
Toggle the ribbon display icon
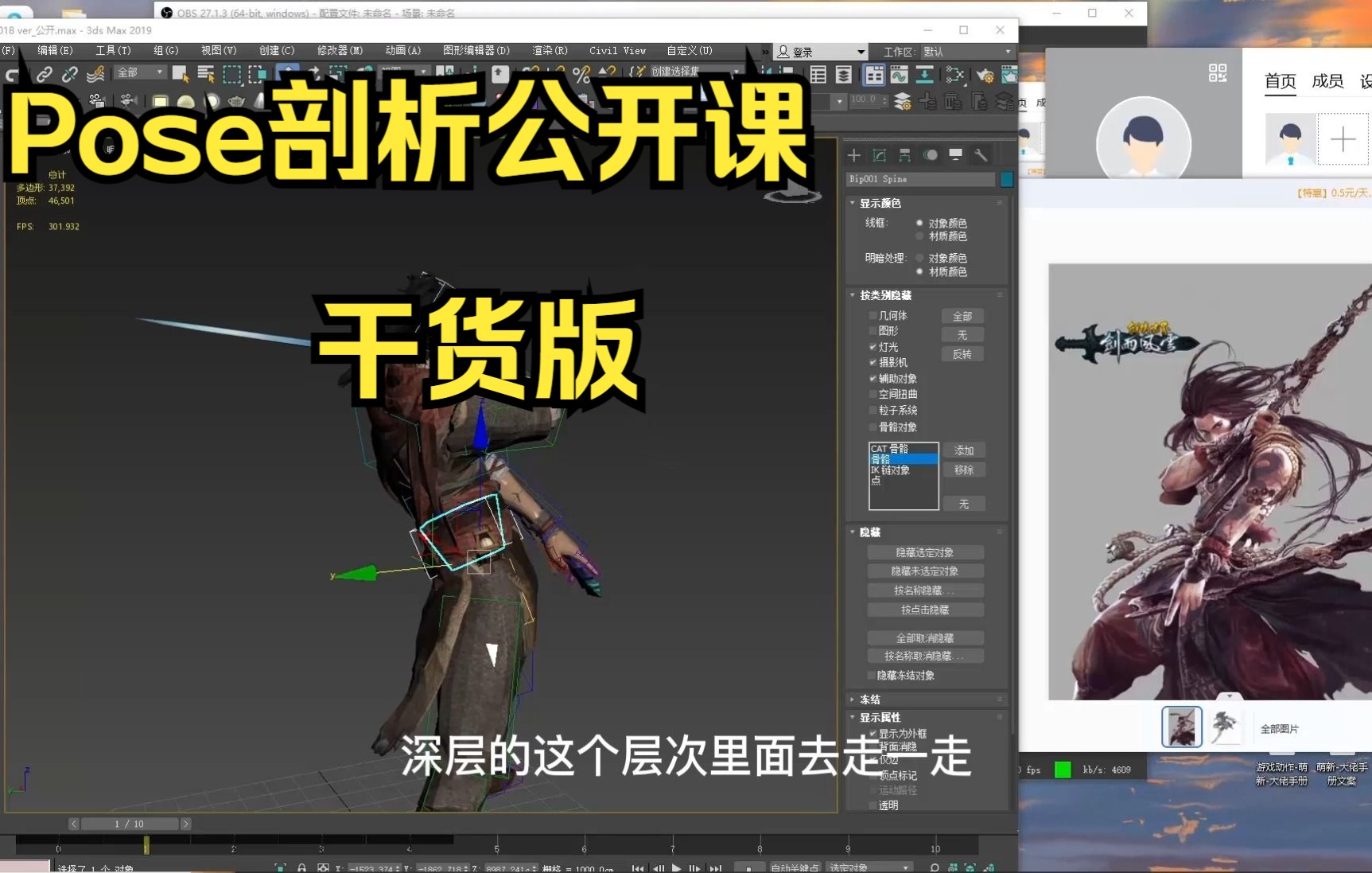[874, 75]
